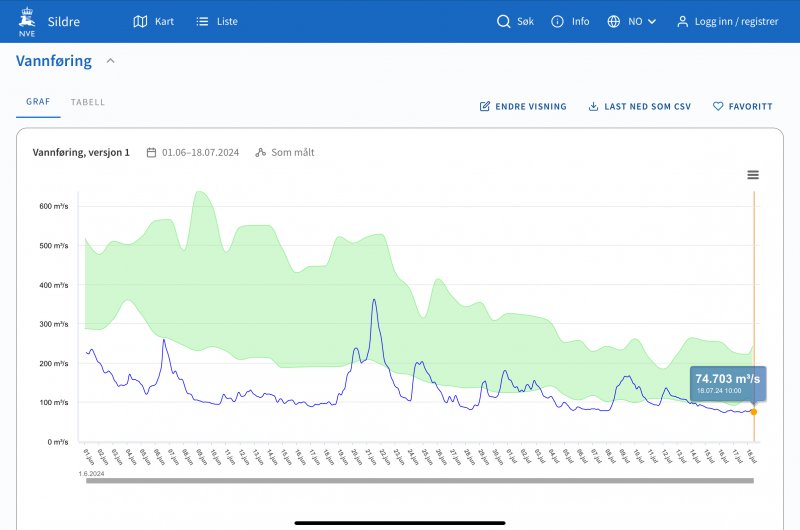Click Endre visning button
This screenshot has height=530, width=800.
coord(523,106)
